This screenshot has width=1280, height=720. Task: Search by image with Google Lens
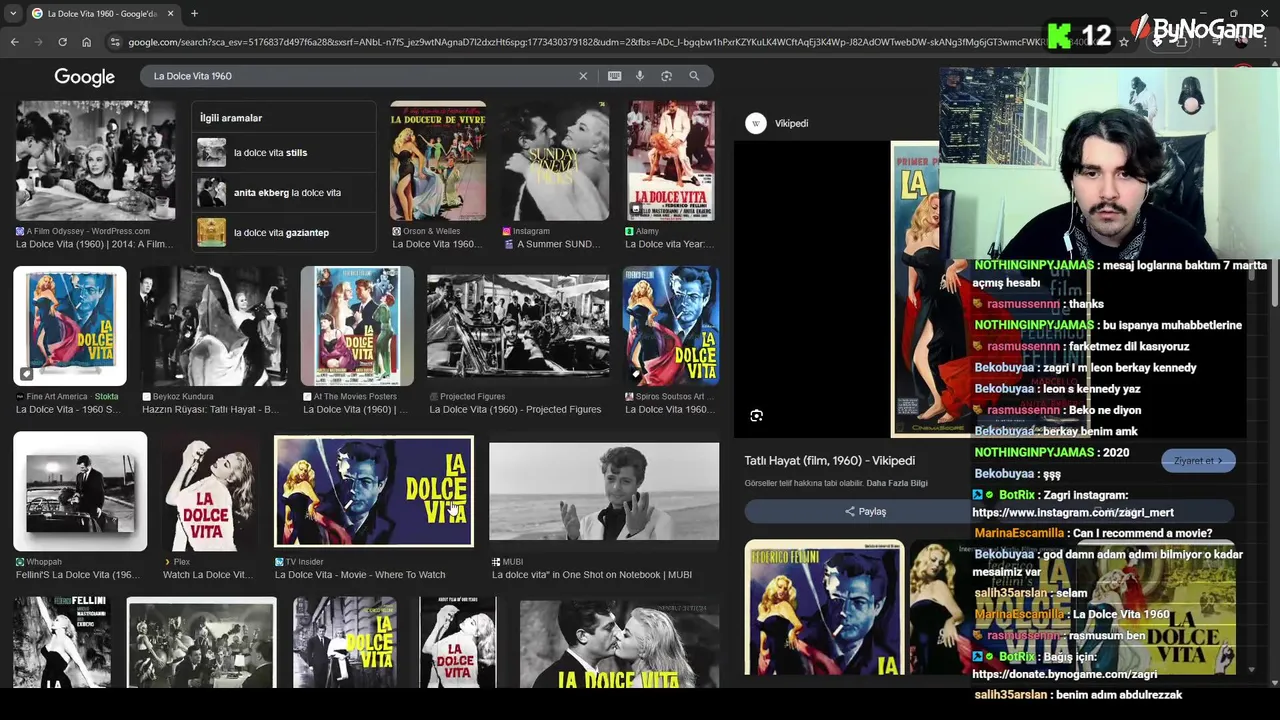[666, 76]
